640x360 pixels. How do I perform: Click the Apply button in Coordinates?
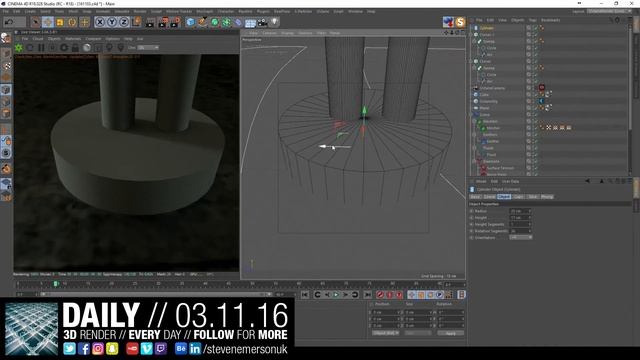click(x=451, y=333)
